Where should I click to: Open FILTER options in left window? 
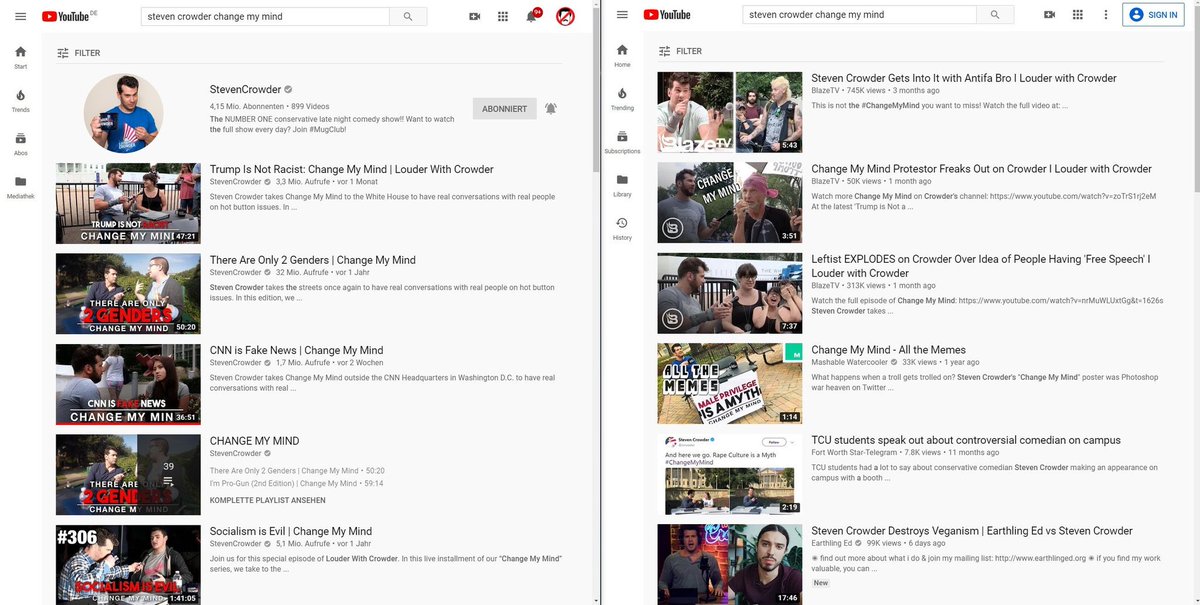click(78, 53)
